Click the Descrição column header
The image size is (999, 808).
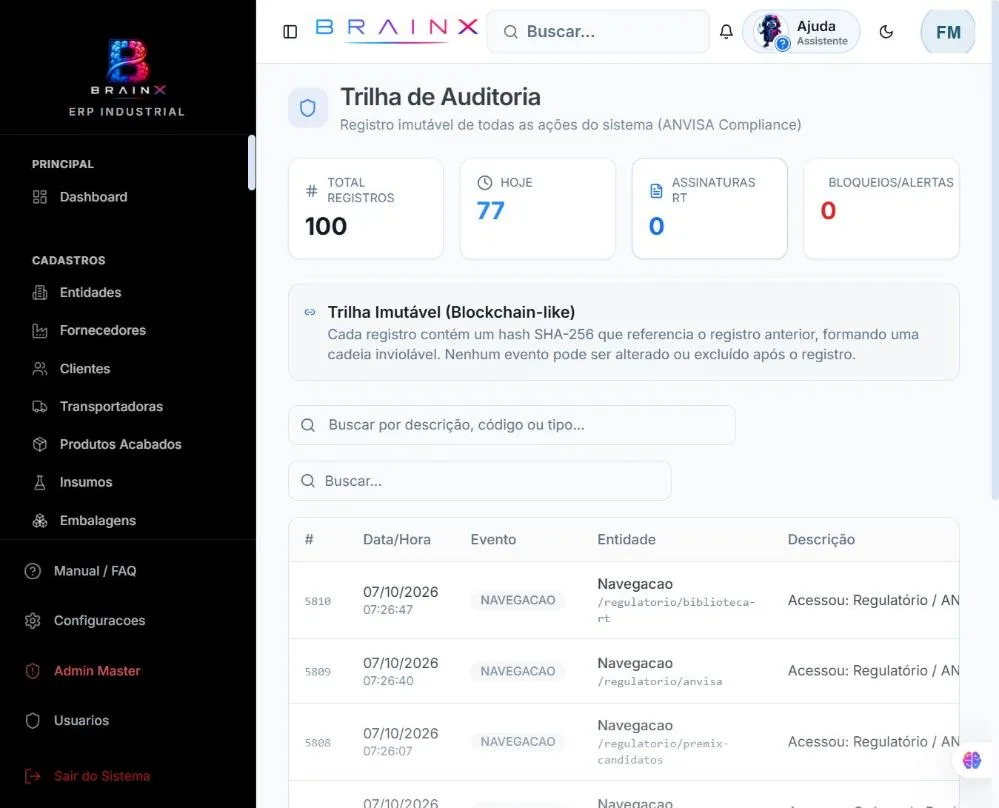[821, 540]
